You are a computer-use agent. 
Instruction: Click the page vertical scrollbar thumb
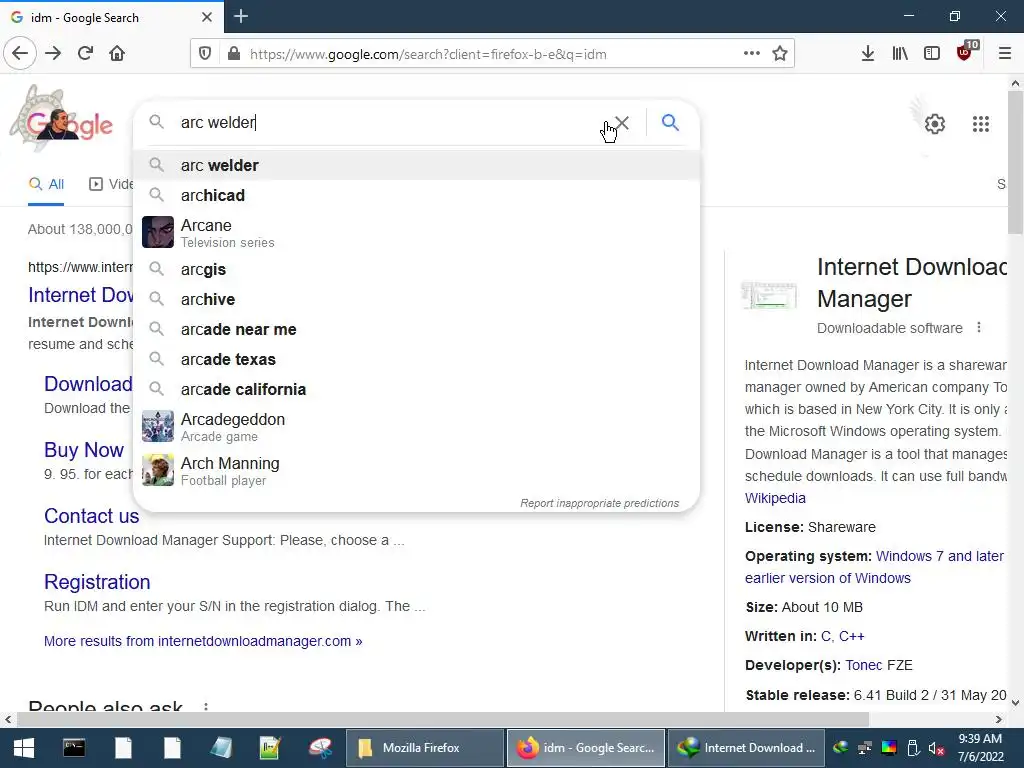pos(1015,162)
